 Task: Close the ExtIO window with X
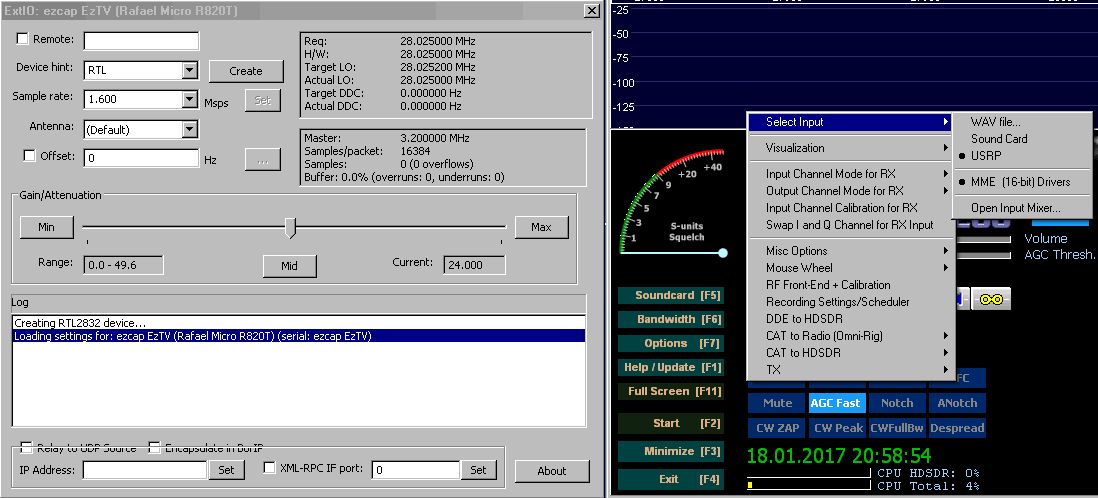591,10
